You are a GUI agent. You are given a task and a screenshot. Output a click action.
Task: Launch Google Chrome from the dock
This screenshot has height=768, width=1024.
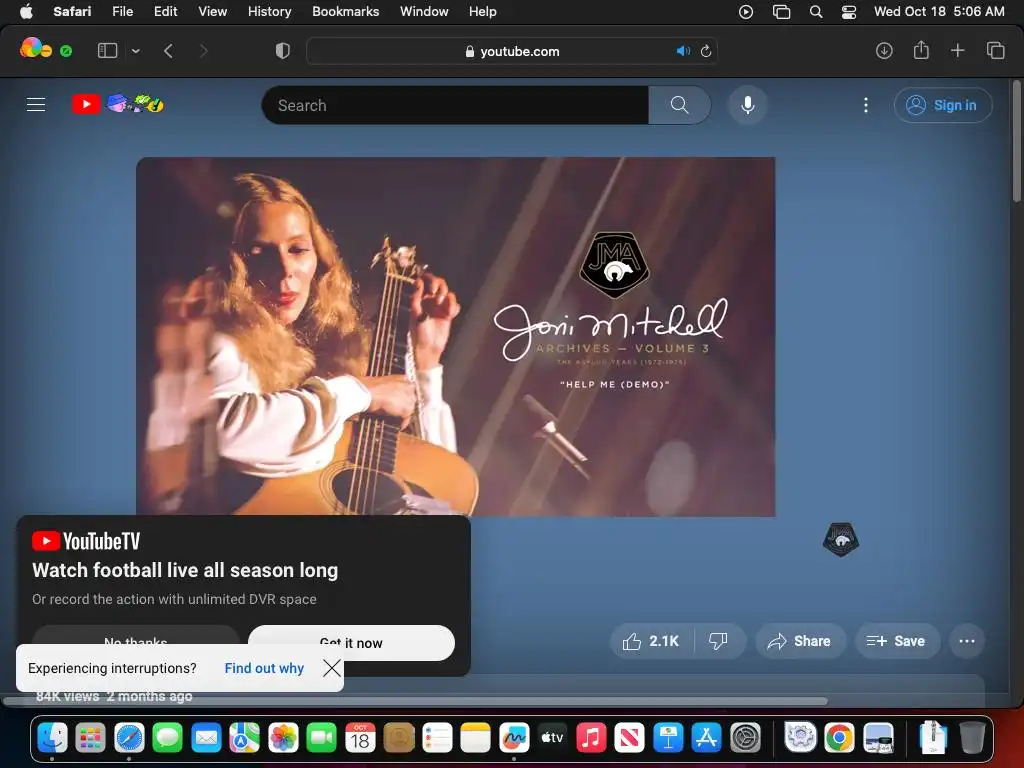pyautogui.click(x=839, y=738)
